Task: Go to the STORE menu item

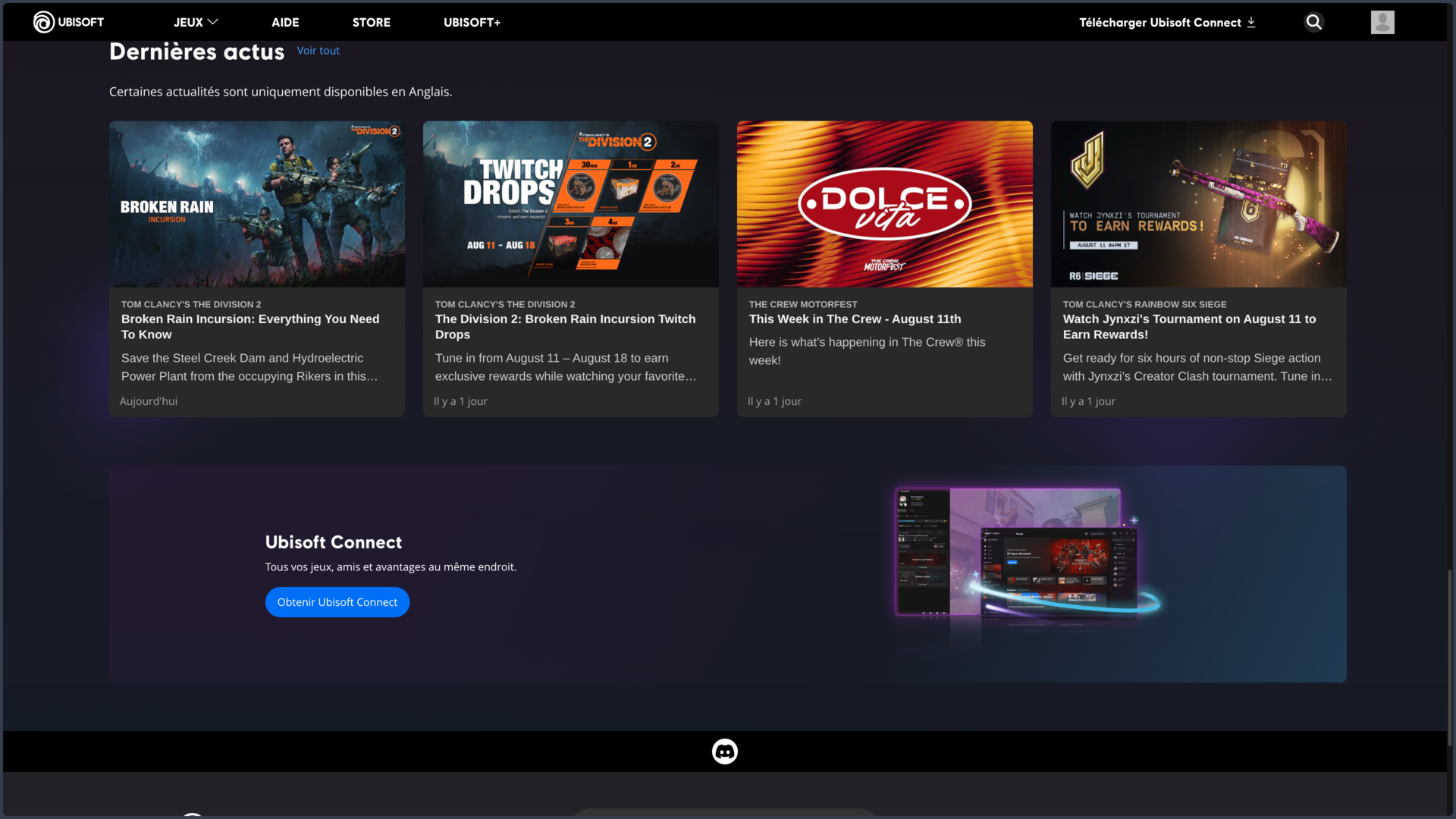Action: coord(372,22)
